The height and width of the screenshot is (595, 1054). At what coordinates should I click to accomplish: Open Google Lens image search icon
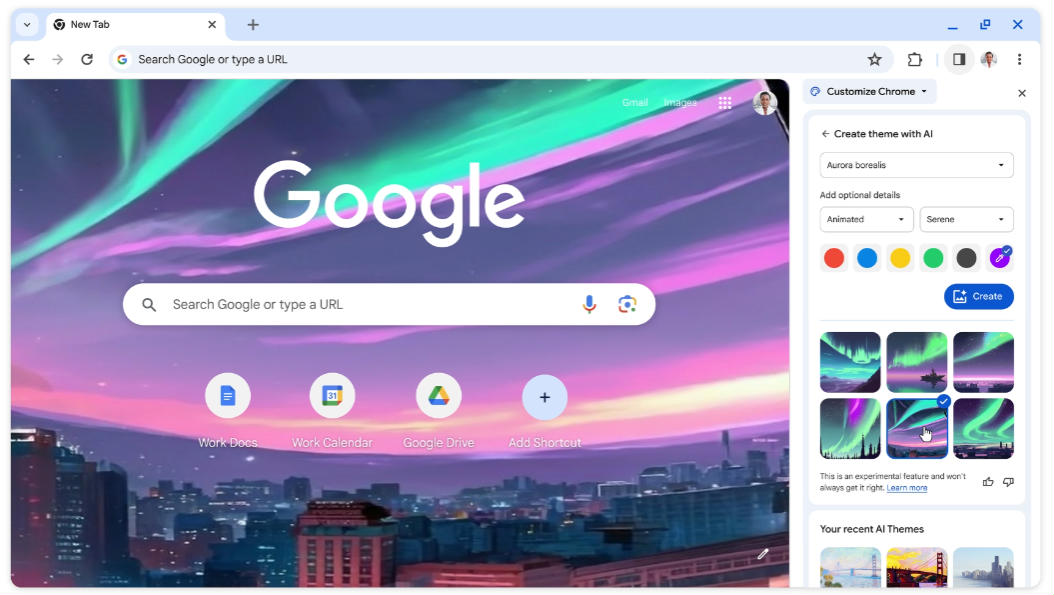[627, 305]
